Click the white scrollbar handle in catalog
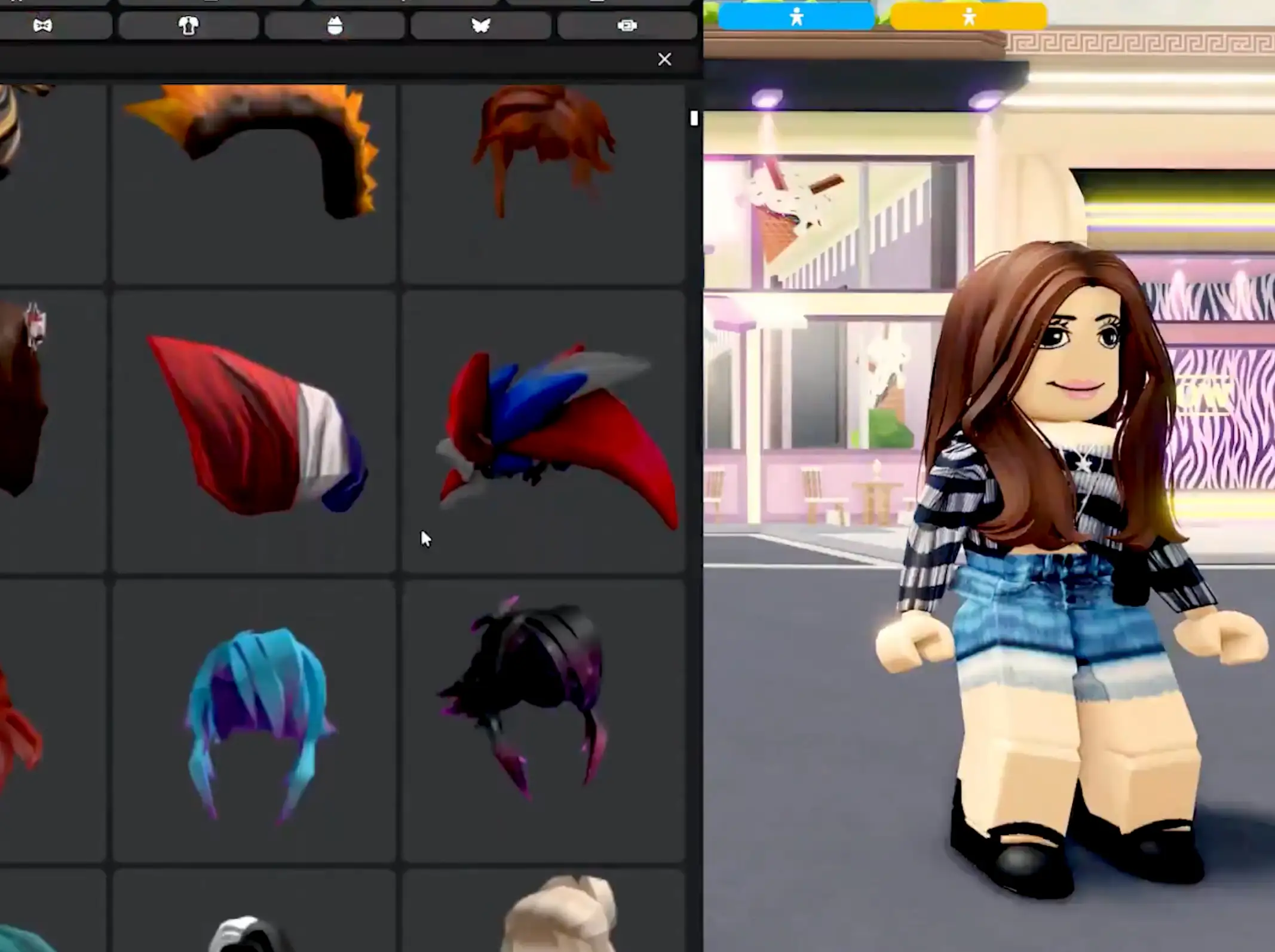The image size is (1275, 952). tap(694, 118)
